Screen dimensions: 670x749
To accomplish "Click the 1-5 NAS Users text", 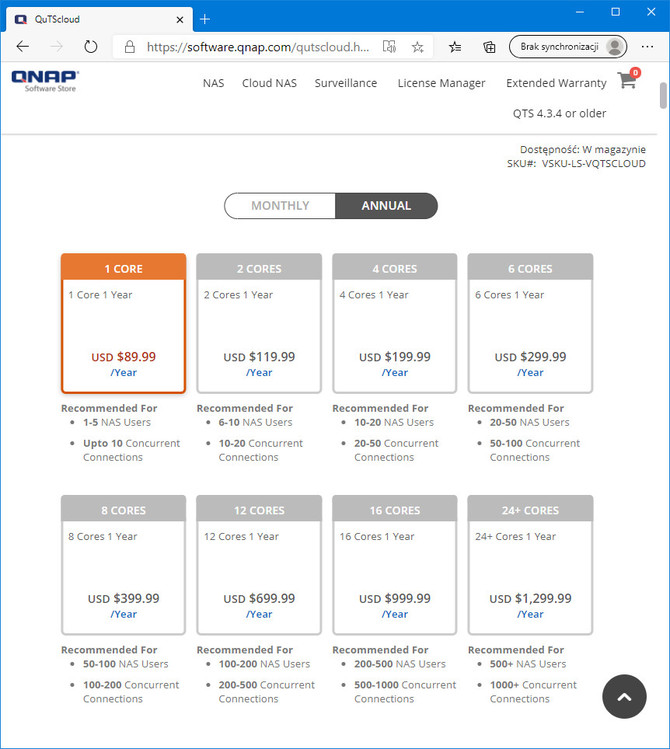I will tap(117, 422).
